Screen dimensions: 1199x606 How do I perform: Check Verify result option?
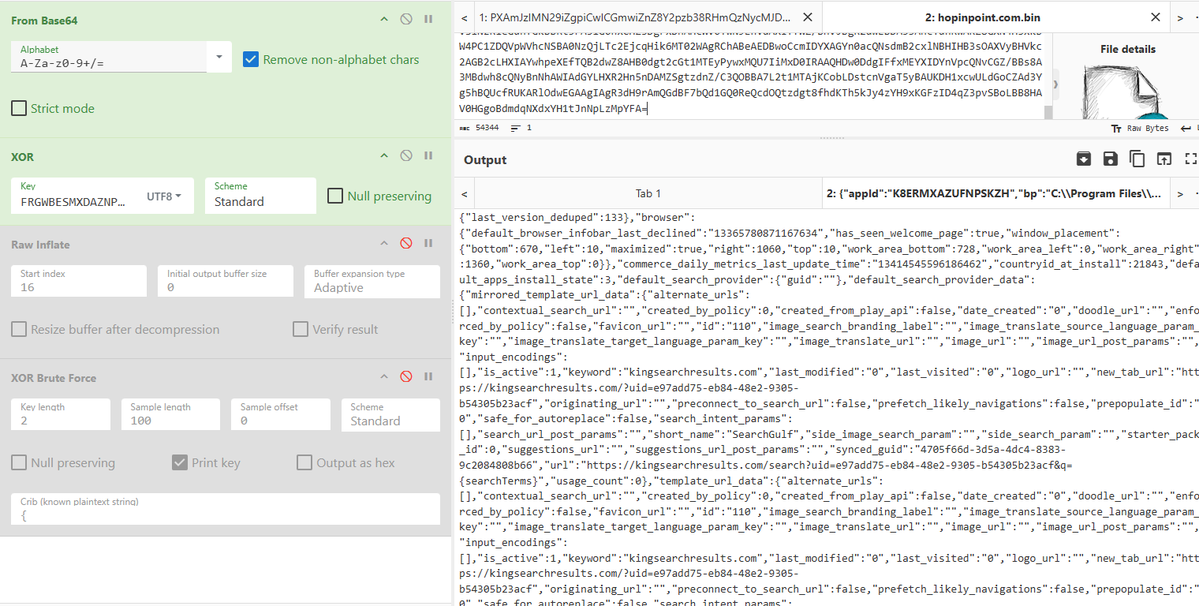(301, 329)
